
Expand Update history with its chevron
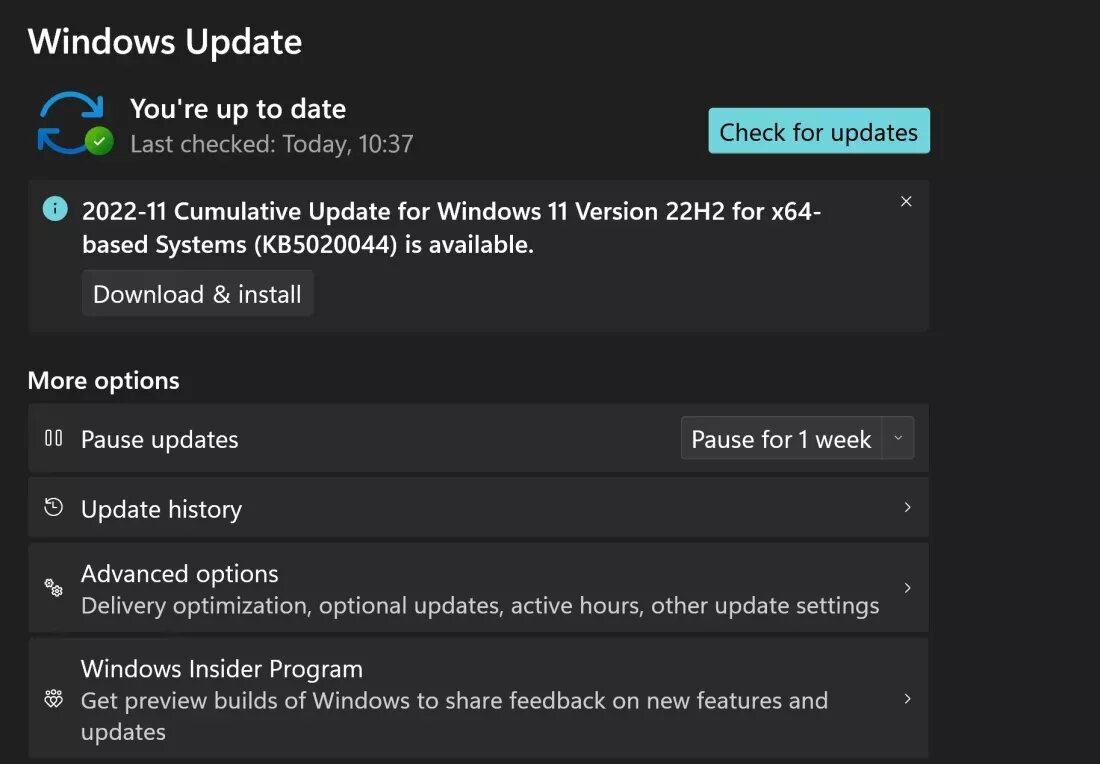tap(907, 507)
